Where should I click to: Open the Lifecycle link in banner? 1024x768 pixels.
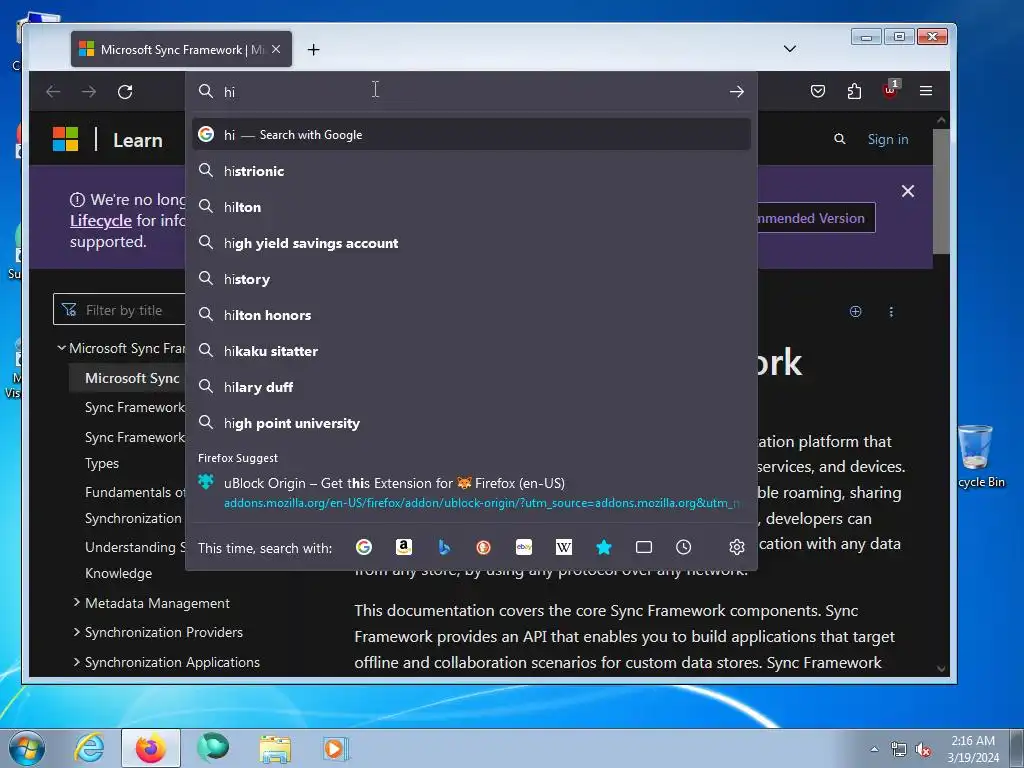101,221
